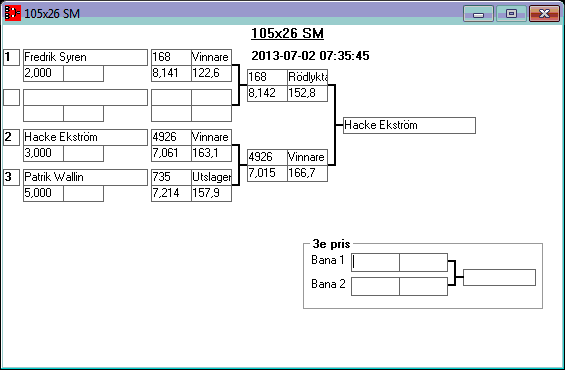Click the final winner Hacke Ekström field
This screenshot has height=370, width=565.
coord(409,125)
